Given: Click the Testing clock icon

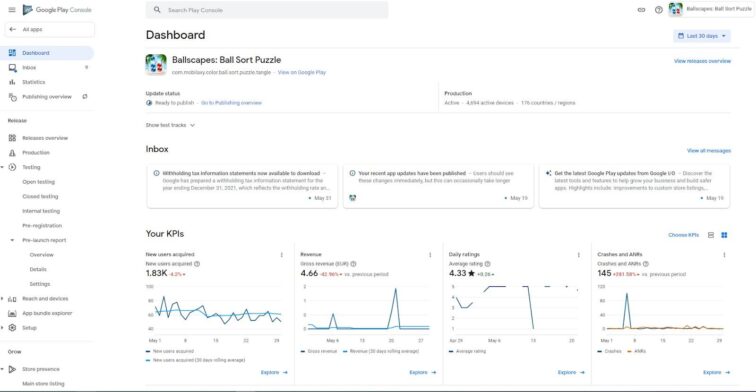Looking at the screenshot, I should coord(13,167).
